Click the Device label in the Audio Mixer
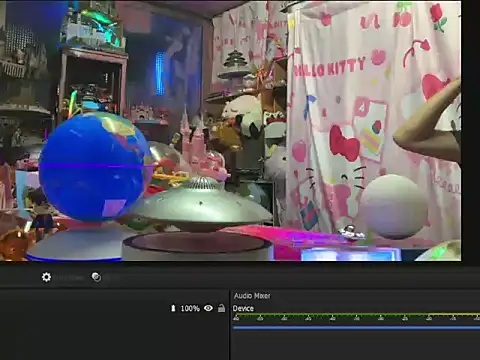Image resolution: width=480 pixels, height=360 pixels. coord(243,308)
